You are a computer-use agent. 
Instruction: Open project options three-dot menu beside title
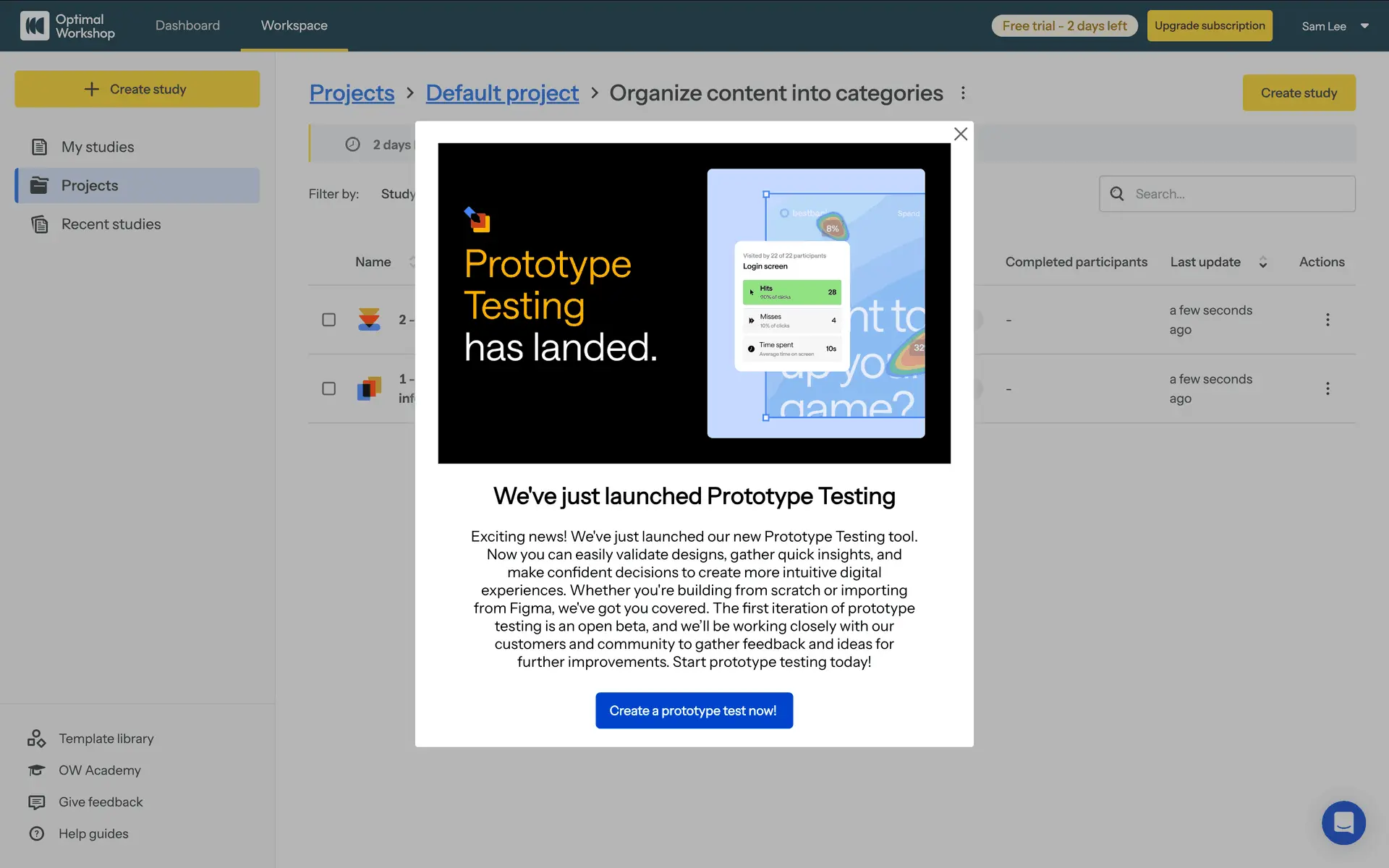coord(962,93)
